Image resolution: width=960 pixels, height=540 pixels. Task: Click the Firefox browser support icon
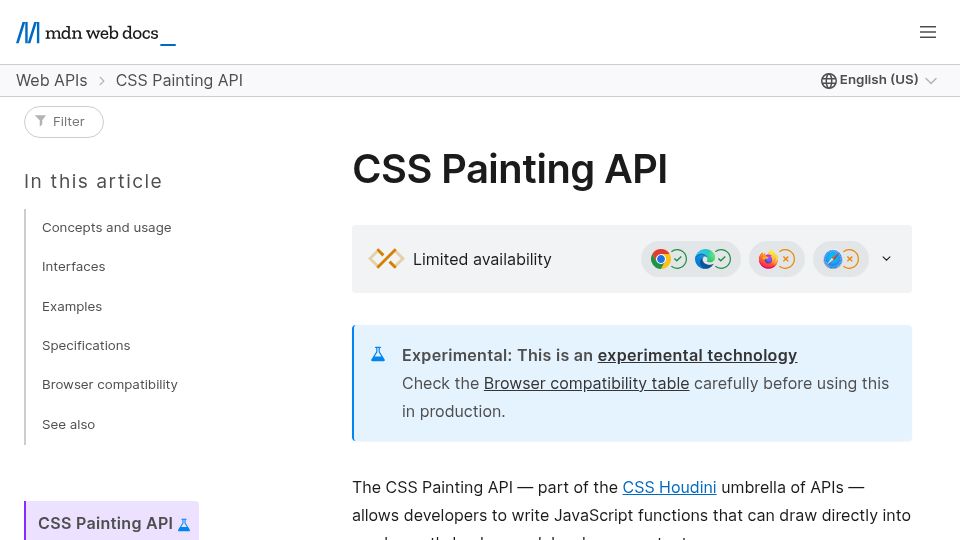click(768, 259)
